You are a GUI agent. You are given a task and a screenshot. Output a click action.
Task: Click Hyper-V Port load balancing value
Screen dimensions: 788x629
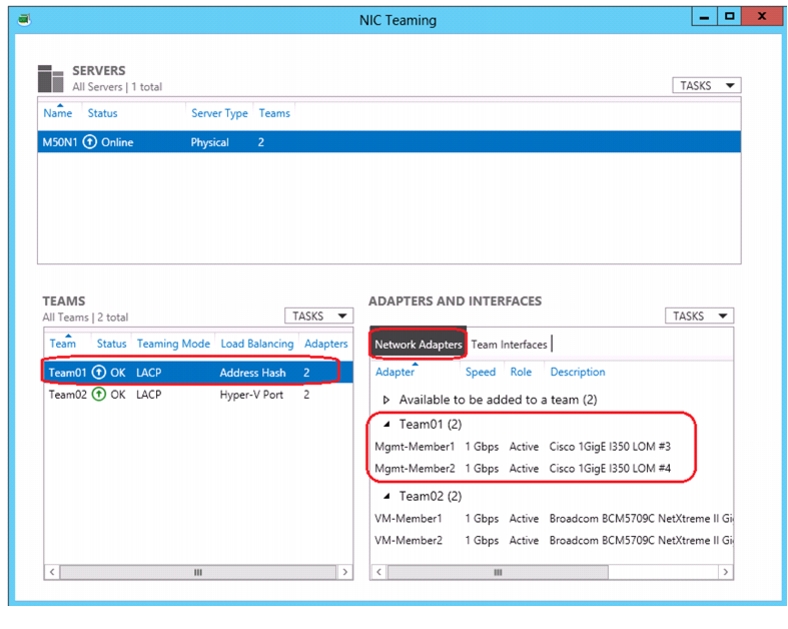(x=251, y=395)
